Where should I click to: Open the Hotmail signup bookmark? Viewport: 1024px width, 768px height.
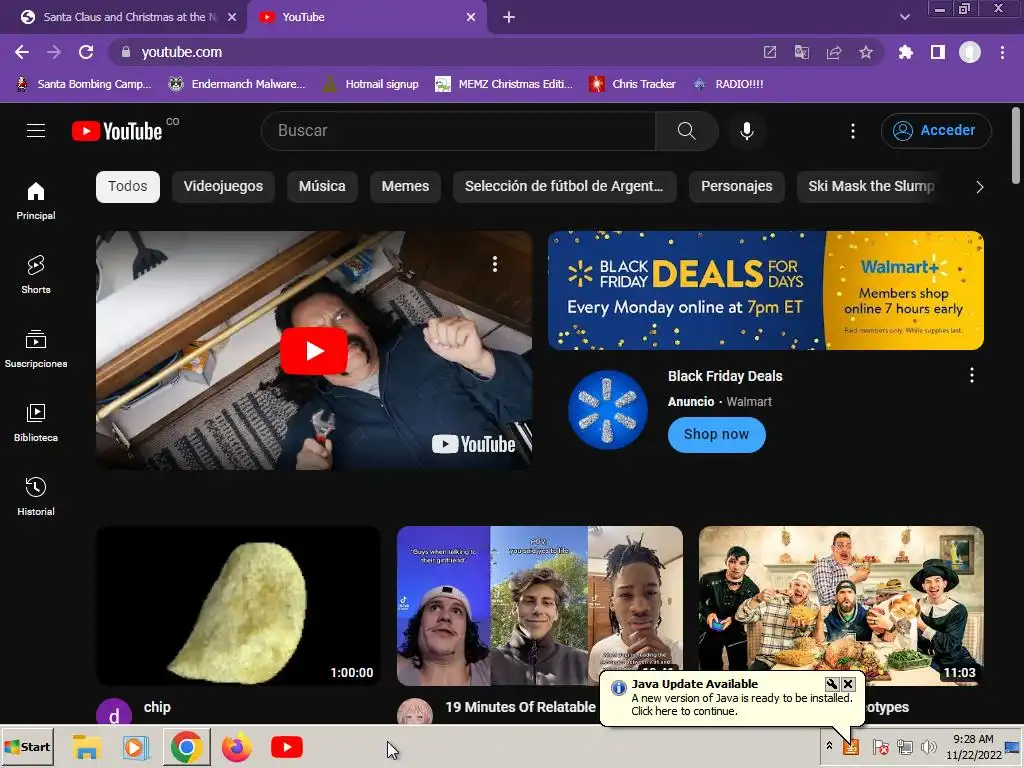tap(371, 84)
